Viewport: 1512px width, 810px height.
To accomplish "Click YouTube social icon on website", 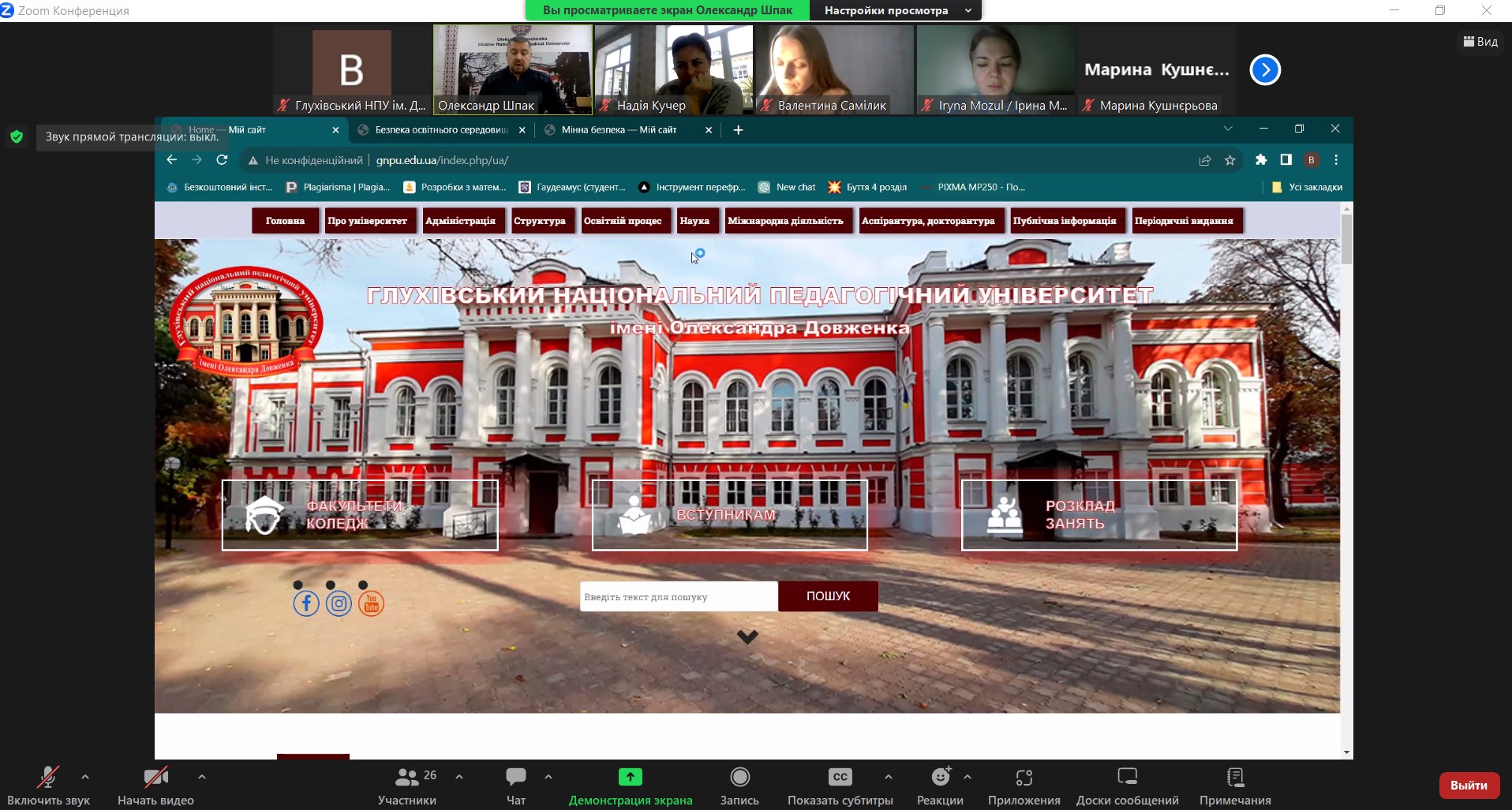I will tap(371, 603).
